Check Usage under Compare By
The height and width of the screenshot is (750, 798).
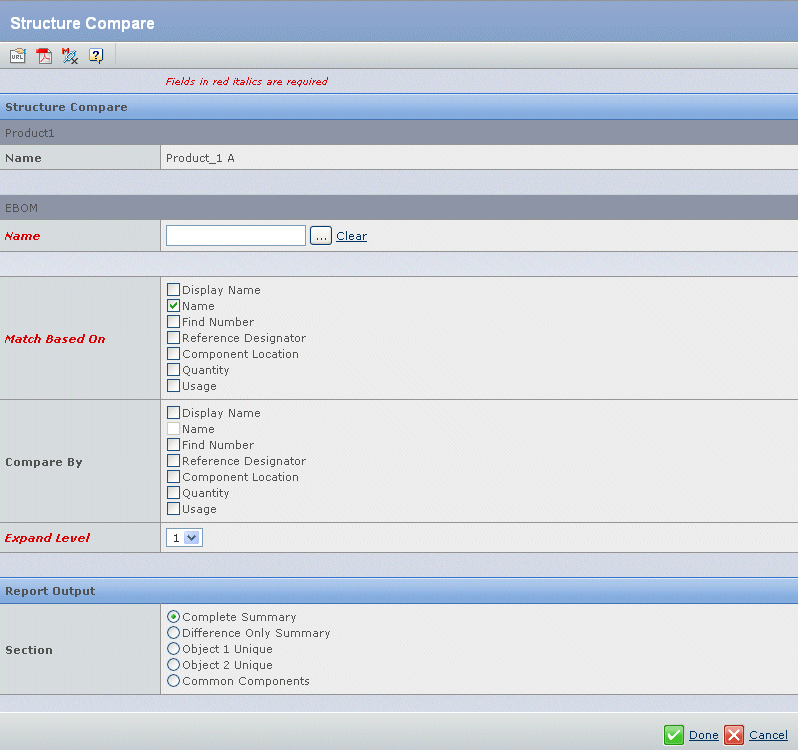point(174,509)
